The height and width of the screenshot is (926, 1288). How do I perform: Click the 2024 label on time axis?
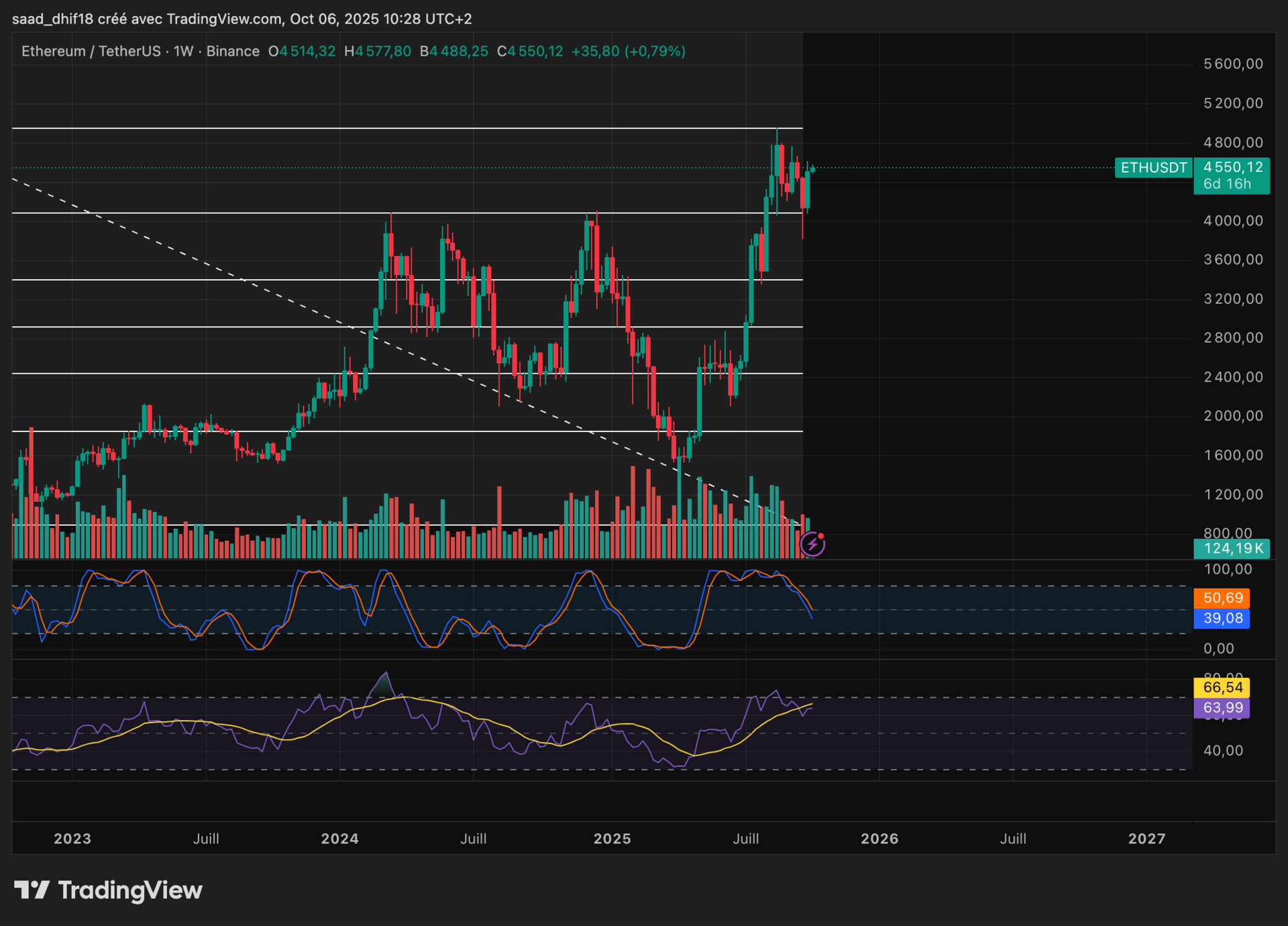pos(339,839)
